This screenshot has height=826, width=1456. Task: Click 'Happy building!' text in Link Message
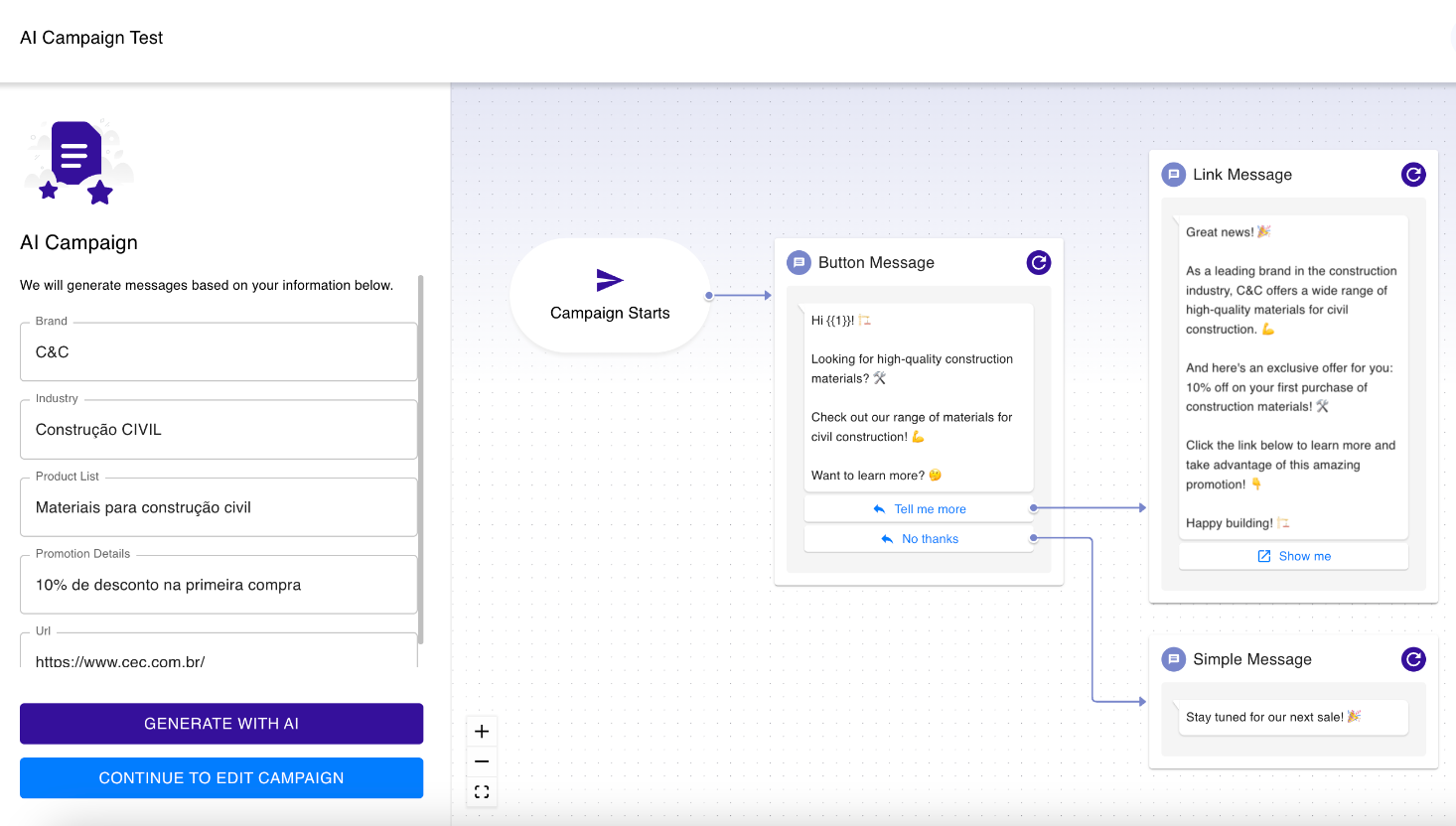(1238, 523)
